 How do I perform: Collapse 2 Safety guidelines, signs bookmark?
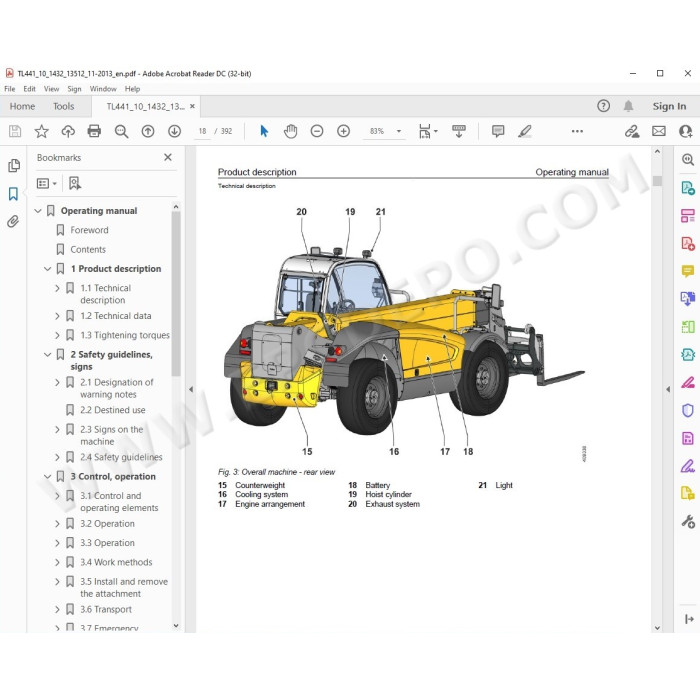[47, 354]
